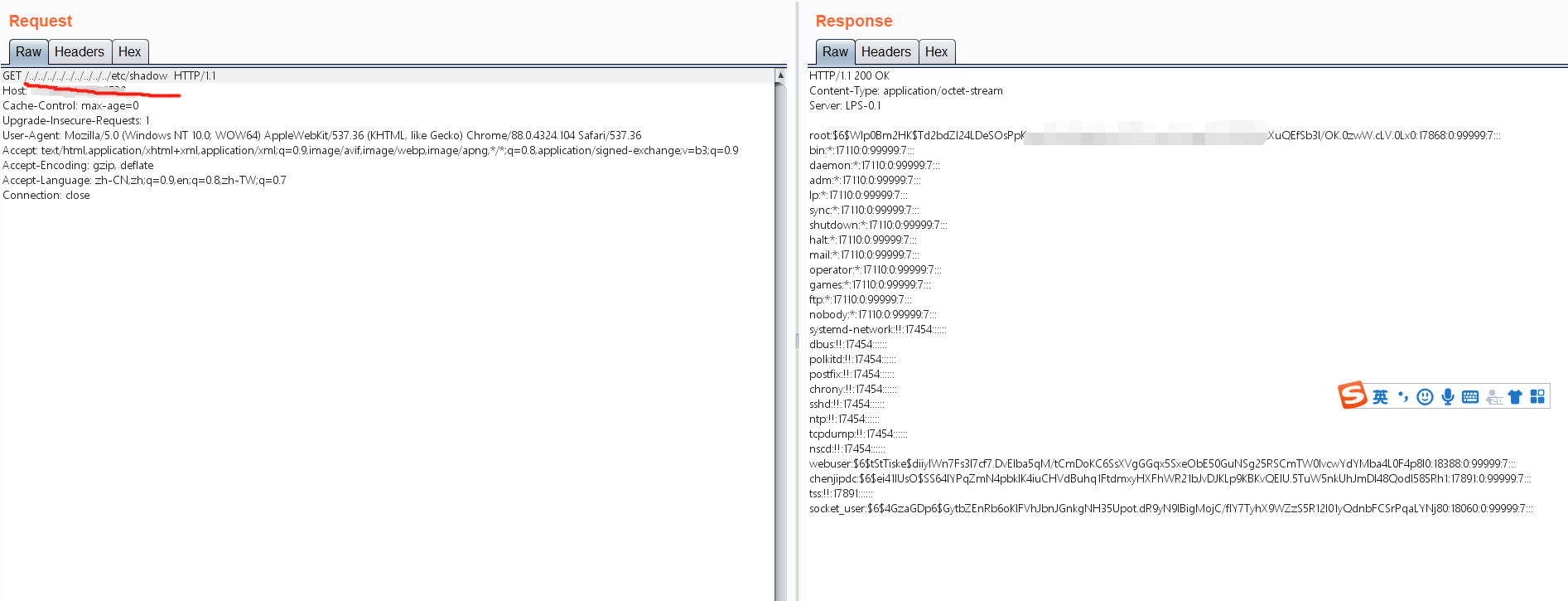Select the Raw tab in Response panel
Screen dimensions: 1568x601
pyautogui.click(x=835, y=51)
